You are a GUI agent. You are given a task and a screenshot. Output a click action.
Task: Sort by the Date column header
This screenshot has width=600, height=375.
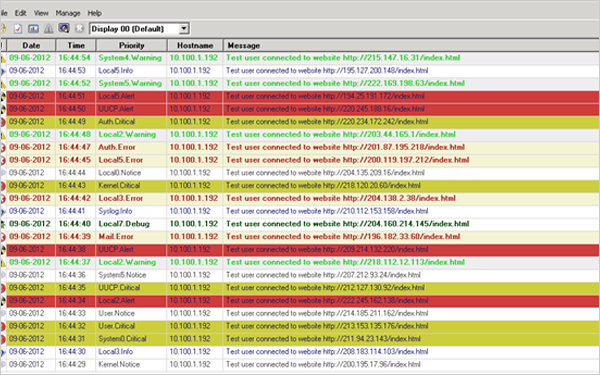pyautogui.click(x=31, y=46)
